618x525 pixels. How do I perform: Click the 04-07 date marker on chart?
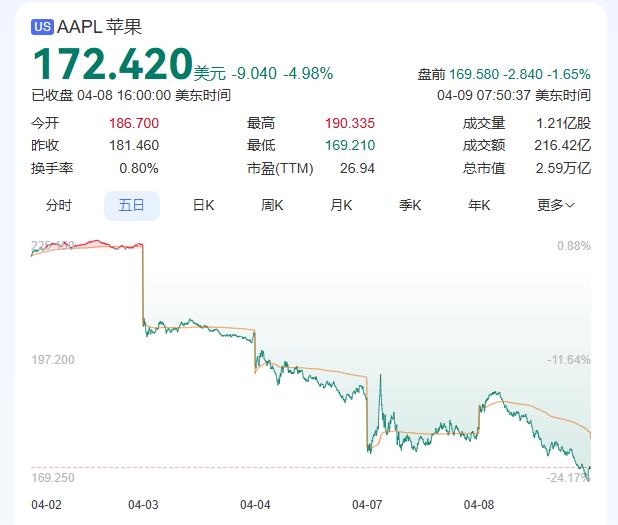367,505
